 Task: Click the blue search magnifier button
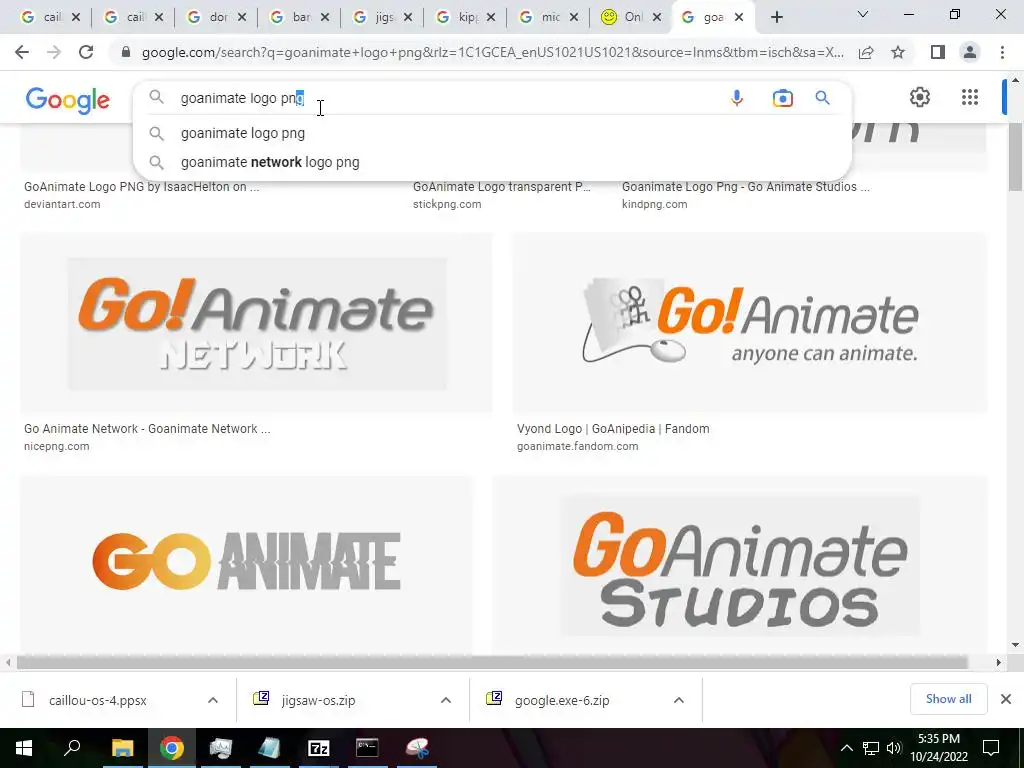point(822,98)
